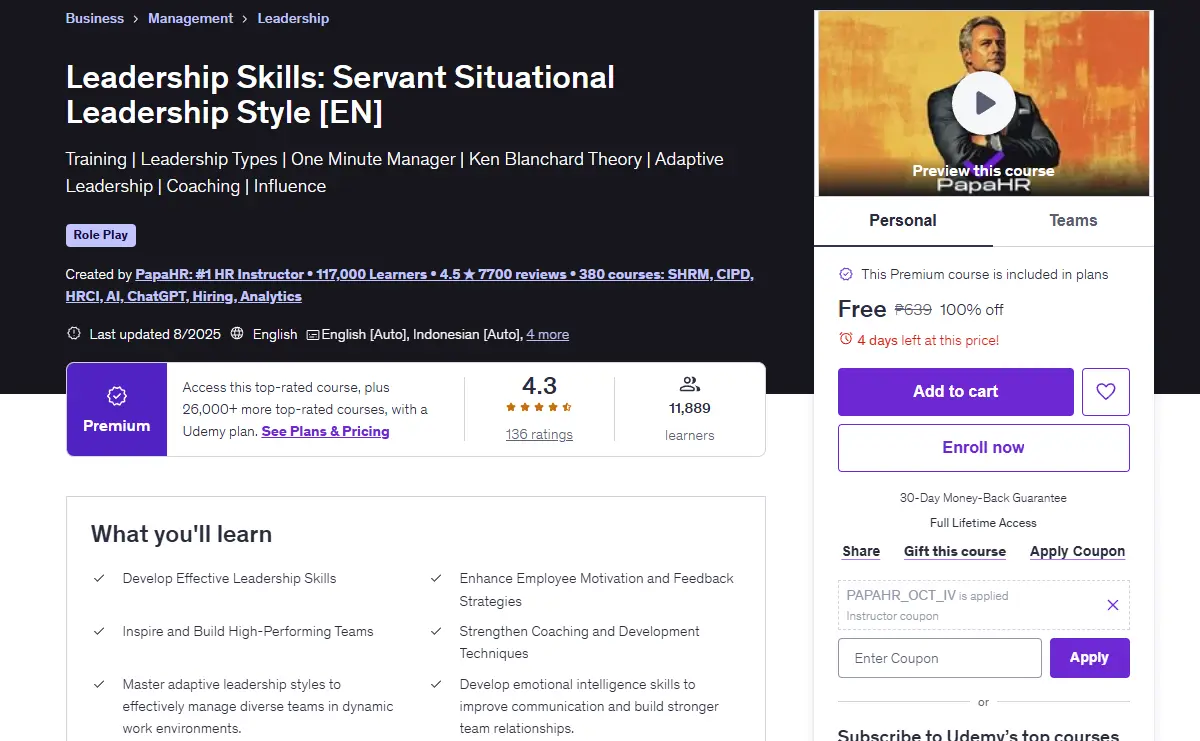Click 'Develop Effective Leadership Skills' text

click(229, 578)
